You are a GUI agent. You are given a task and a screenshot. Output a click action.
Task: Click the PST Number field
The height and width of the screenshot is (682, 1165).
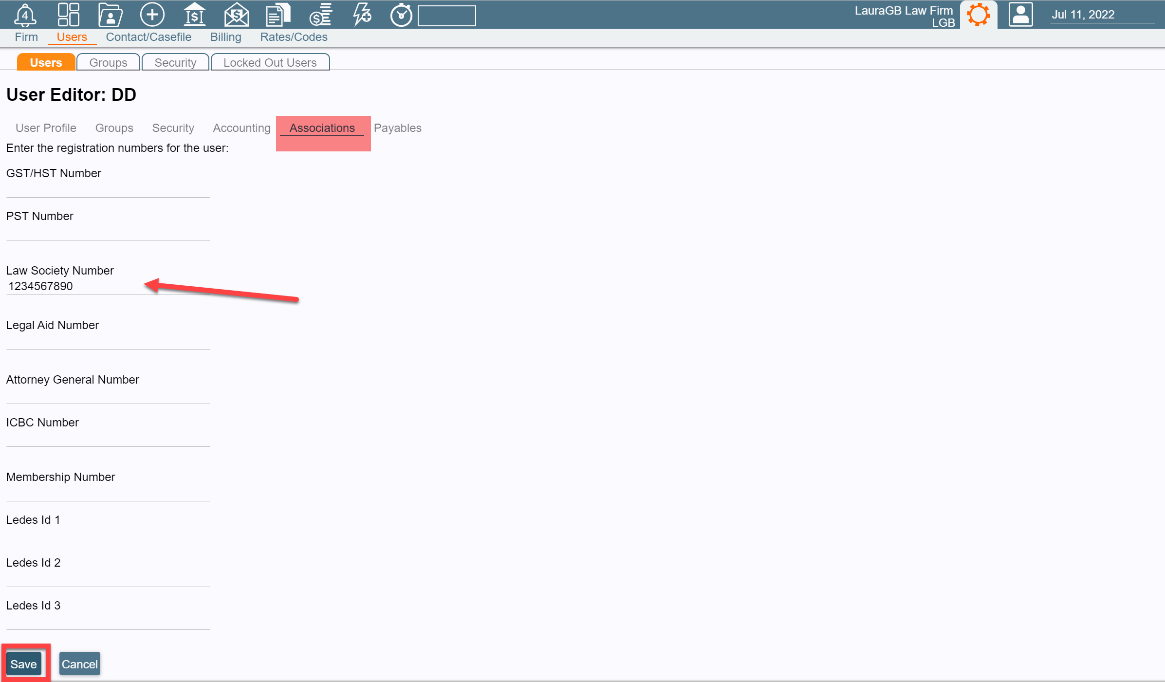pyautogui.click(x=108, y=232)
